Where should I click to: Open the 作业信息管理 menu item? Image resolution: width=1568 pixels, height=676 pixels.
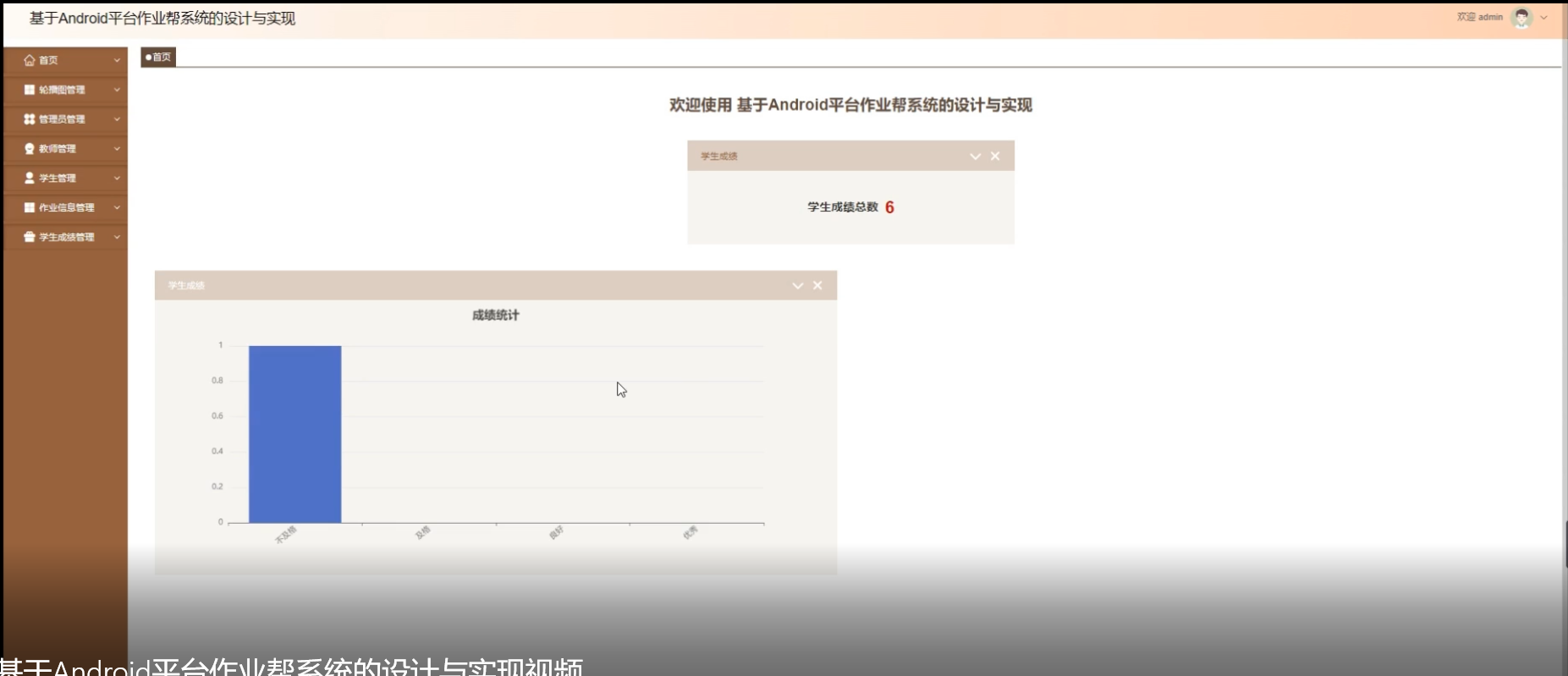(65, 207)
